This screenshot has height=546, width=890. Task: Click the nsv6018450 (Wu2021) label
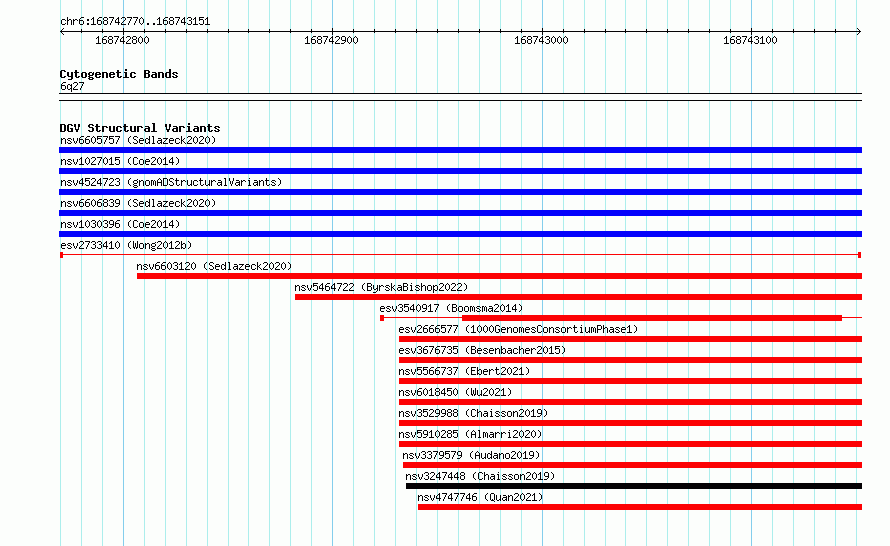click(x=455, y=392)
